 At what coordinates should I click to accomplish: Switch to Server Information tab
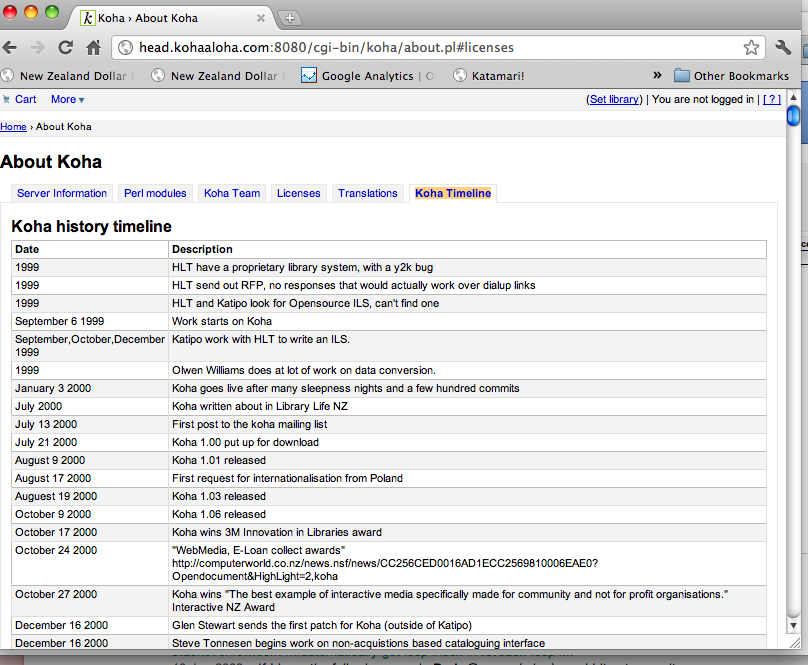(62, 193)
